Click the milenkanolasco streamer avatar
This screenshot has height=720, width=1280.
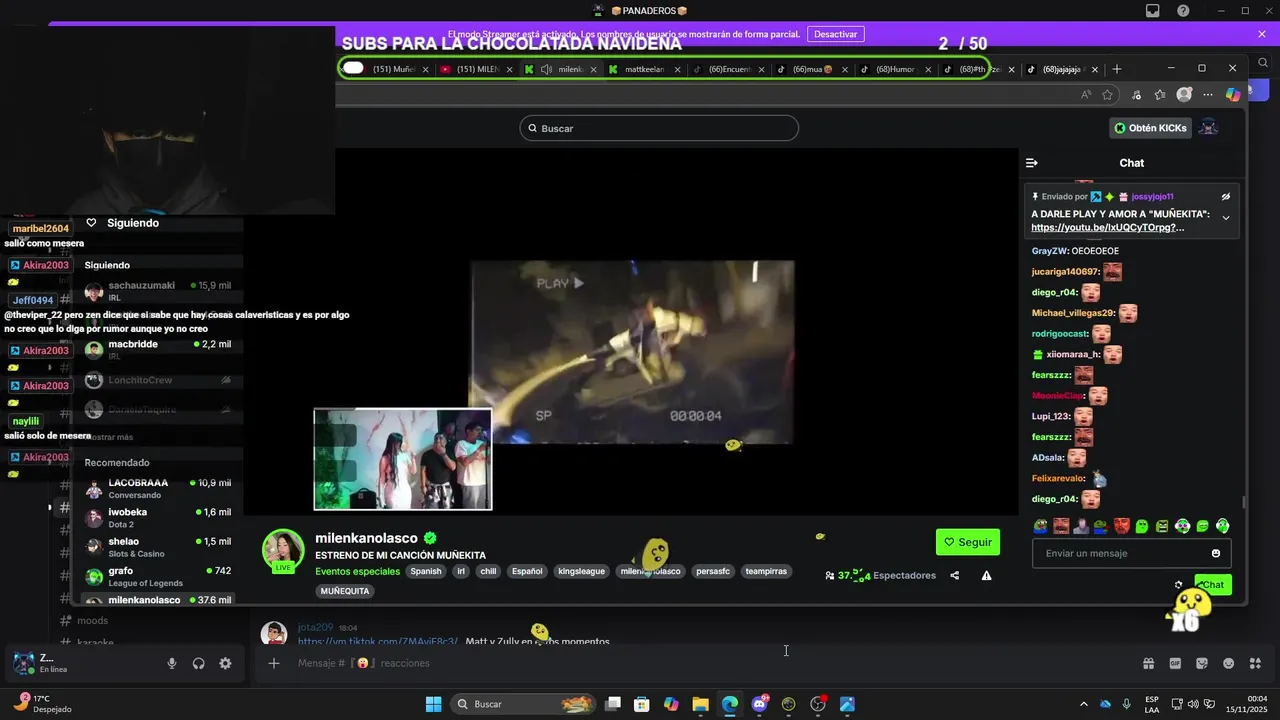pyautogui.click(x=283, y=549)
